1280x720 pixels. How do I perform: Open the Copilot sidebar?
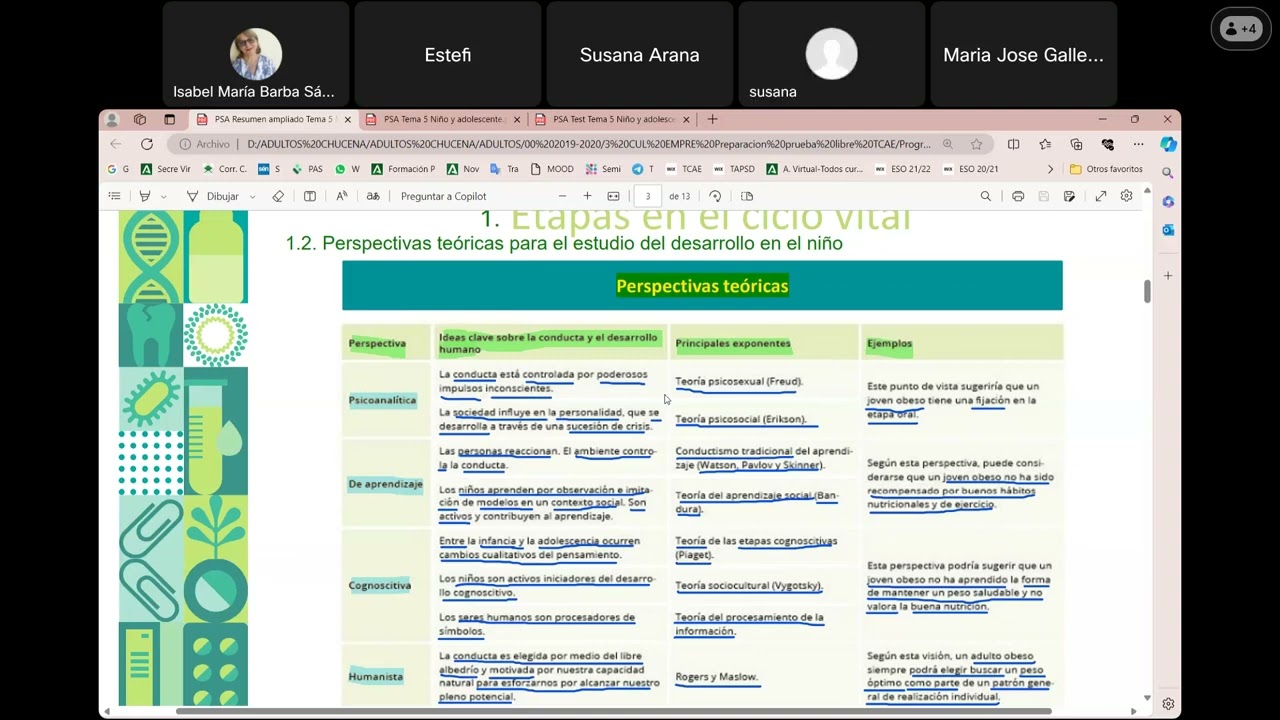pos(1168,144)
